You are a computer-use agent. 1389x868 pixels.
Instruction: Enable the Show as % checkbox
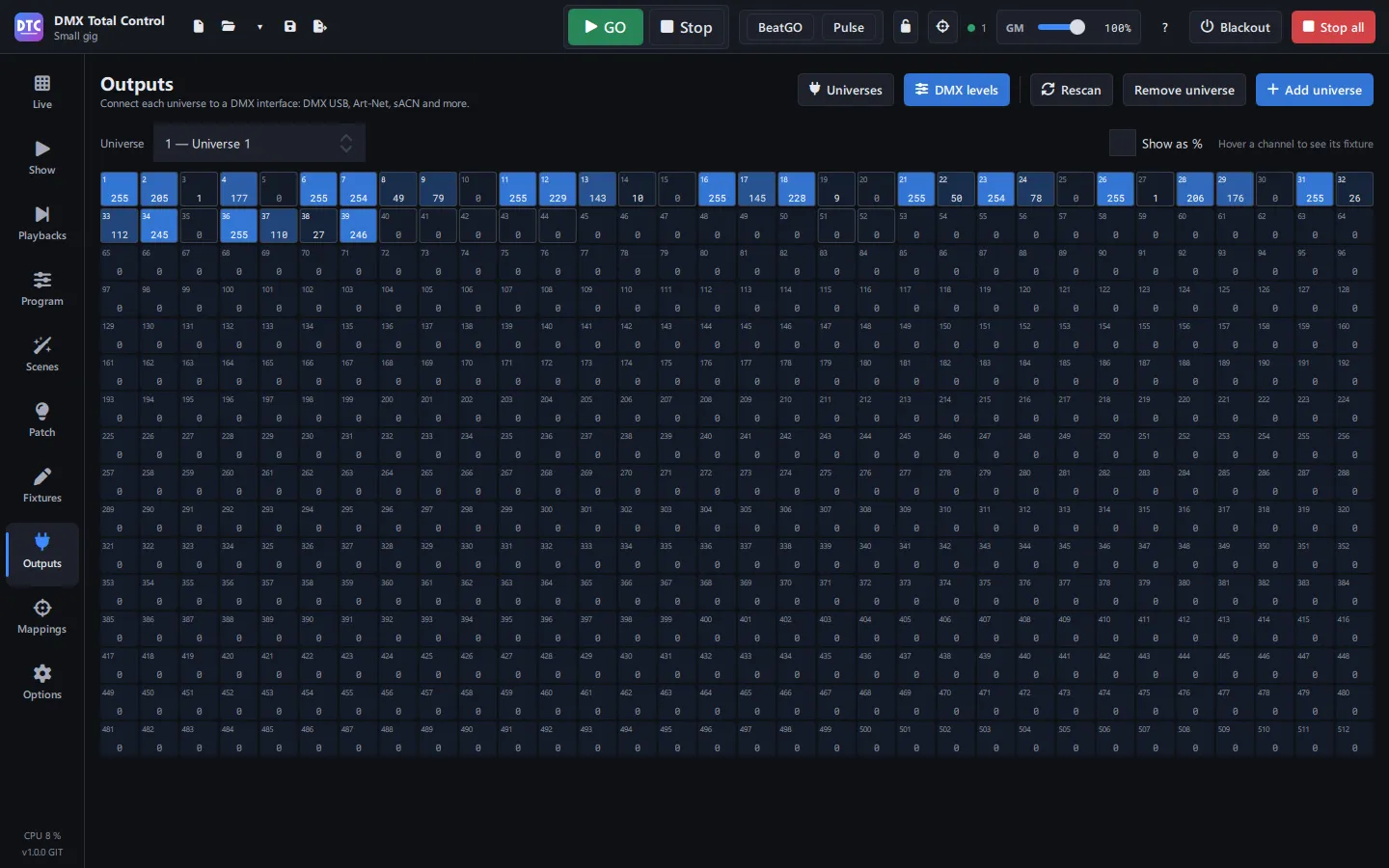(1123, 144)
